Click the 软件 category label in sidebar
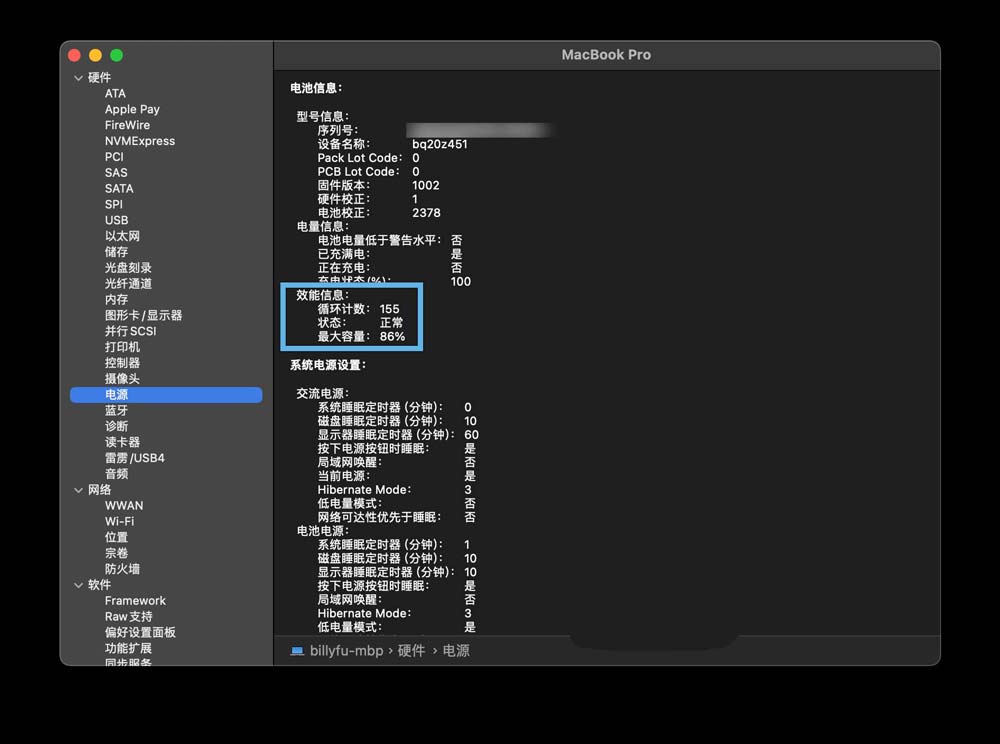Image resolution: width=1000 pixels, height=744 pixels. pos(99,585)
